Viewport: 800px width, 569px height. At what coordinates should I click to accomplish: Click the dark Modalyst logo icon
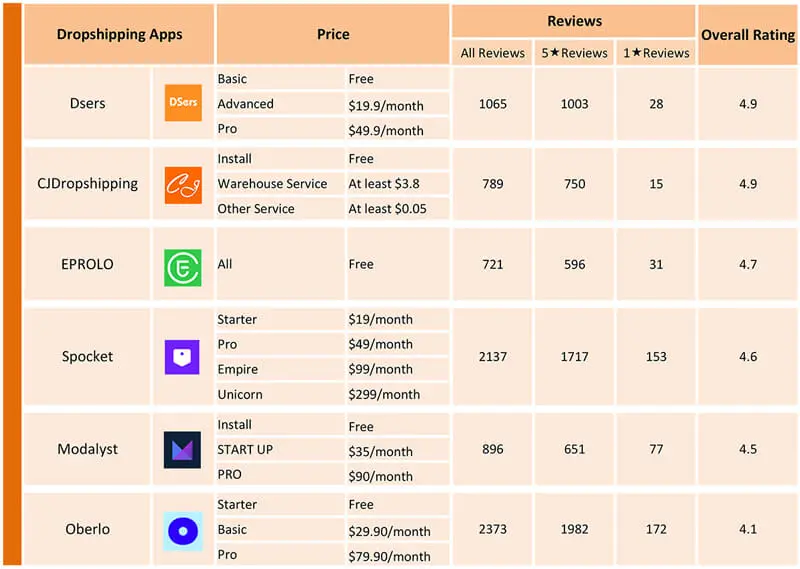pos(182,450)
